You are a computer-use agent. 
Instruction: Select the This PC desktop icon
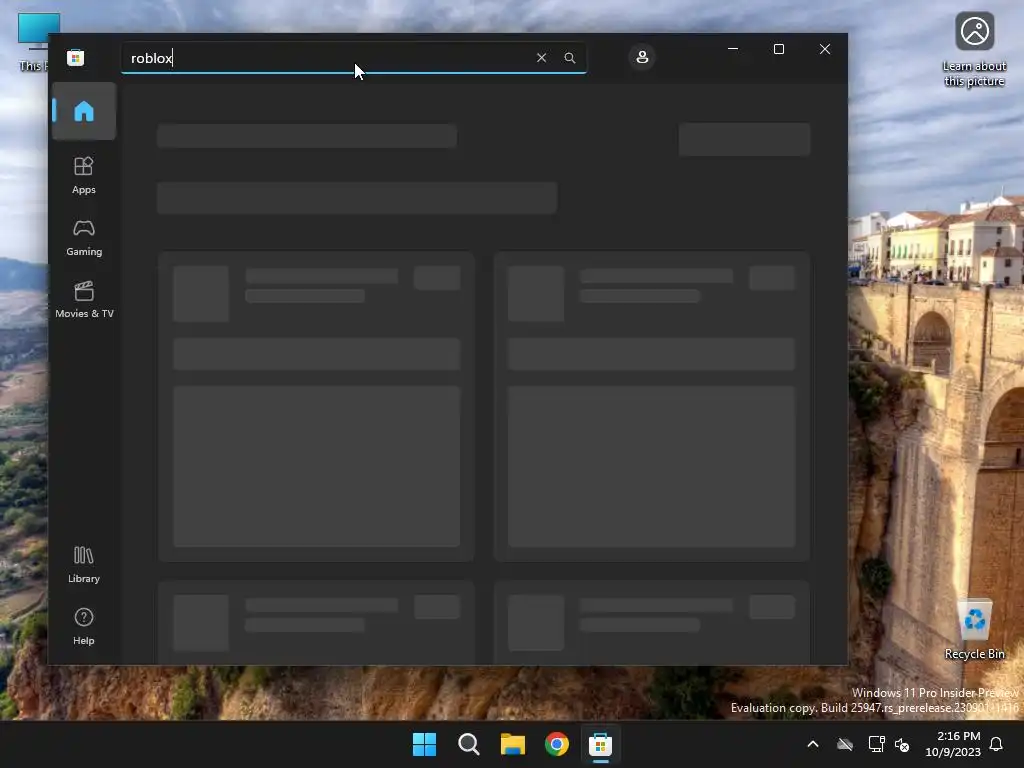[33, 42]
